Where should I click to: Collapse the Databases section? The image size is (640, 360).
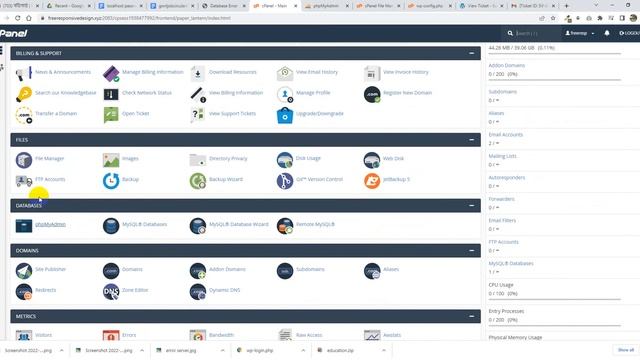[471, 205]
